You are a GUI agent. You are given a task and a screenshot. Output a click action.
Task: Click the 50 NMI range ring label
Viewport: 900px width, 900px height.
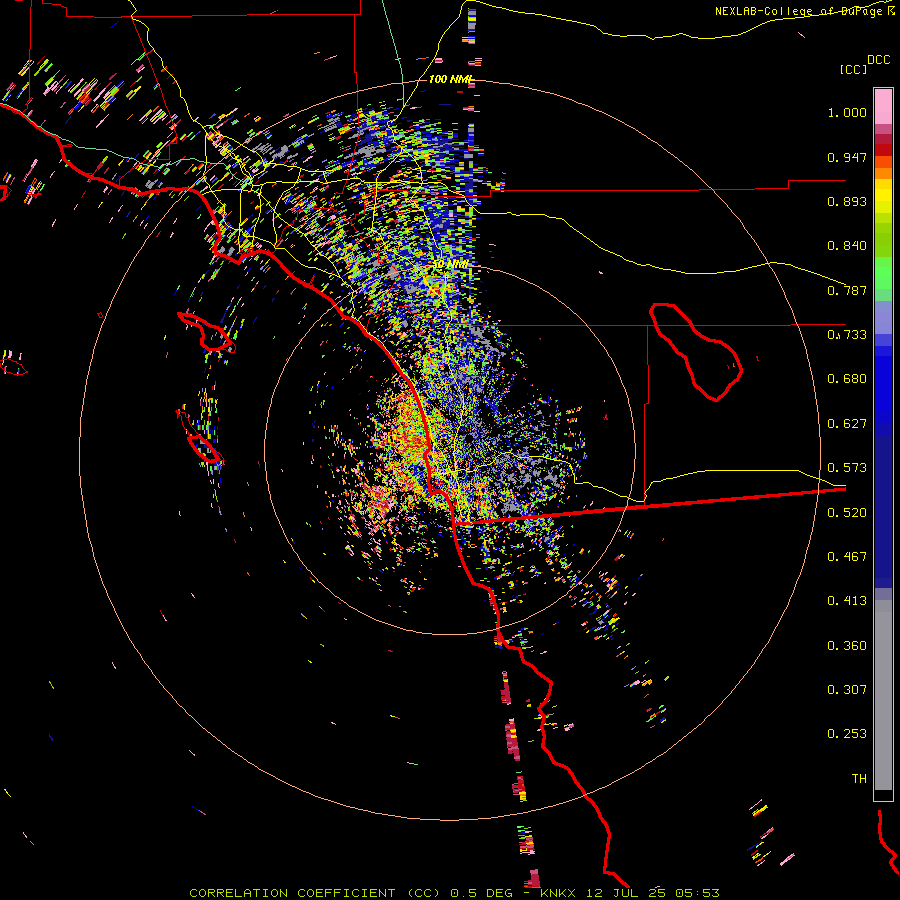[451, 265]
